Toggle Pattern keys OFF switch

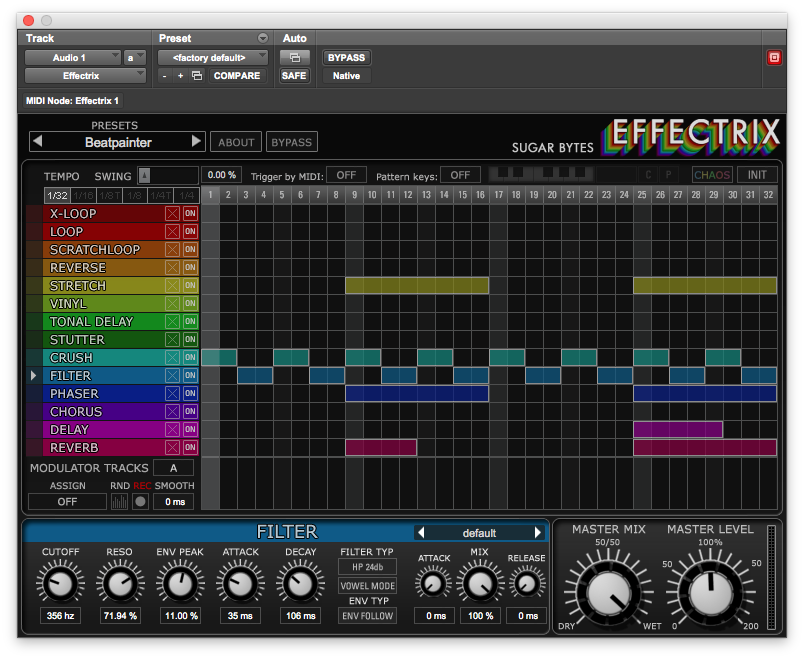click(x=460, y=175)
